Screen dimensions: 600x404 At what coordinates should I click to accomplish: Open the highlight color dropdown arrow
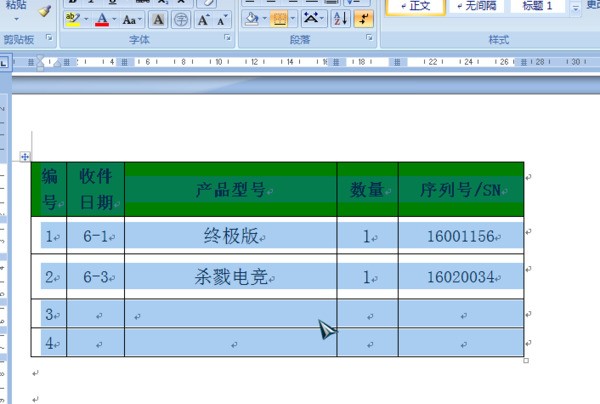coord(86,19)
